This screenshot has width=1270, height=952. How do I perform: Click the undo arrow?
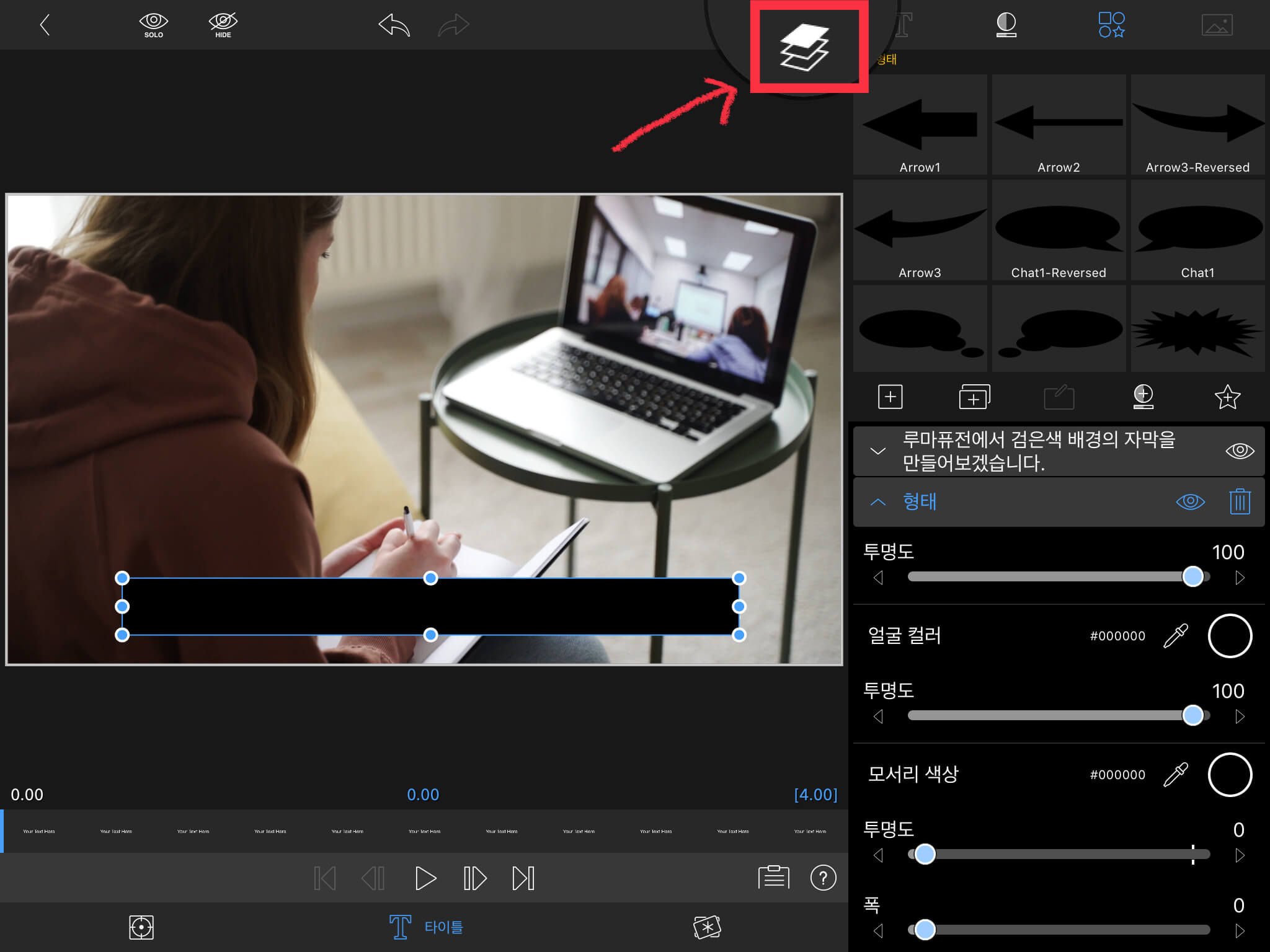point(394,25)
